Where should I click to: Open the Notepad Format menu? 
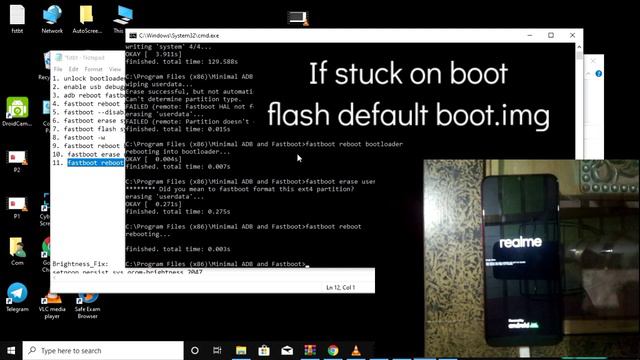point(93,69)
